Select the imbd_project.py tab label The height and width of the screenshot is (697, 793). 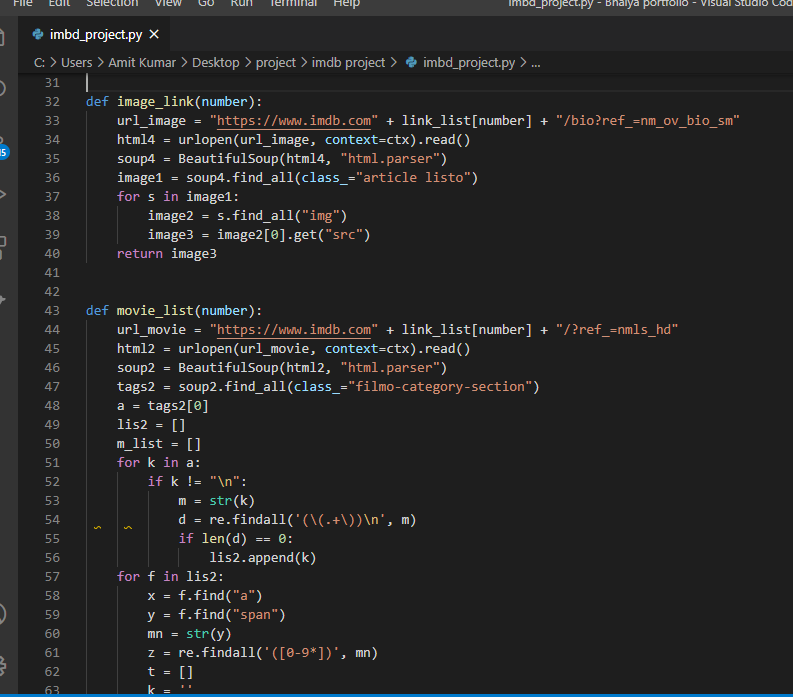click(x=95, y=35)
